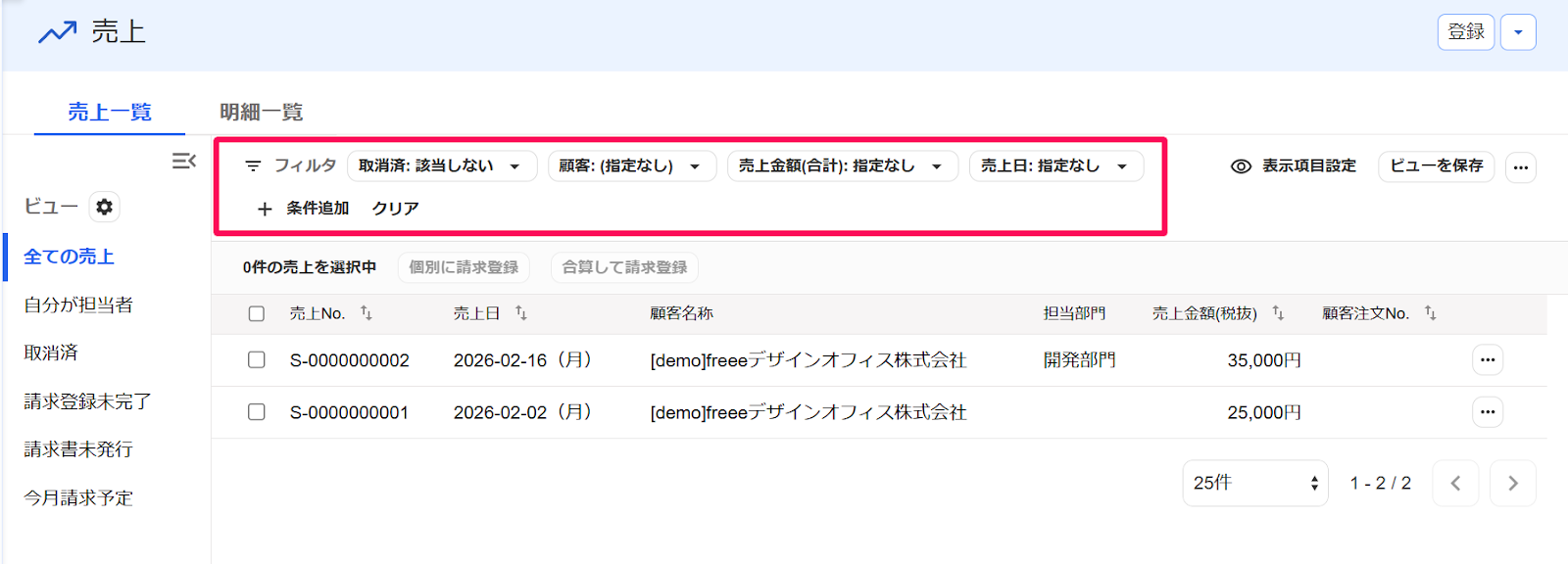This screenshot has width=1568, height=564.
Task: Go to the next page of results
Action: (1513, 483)
